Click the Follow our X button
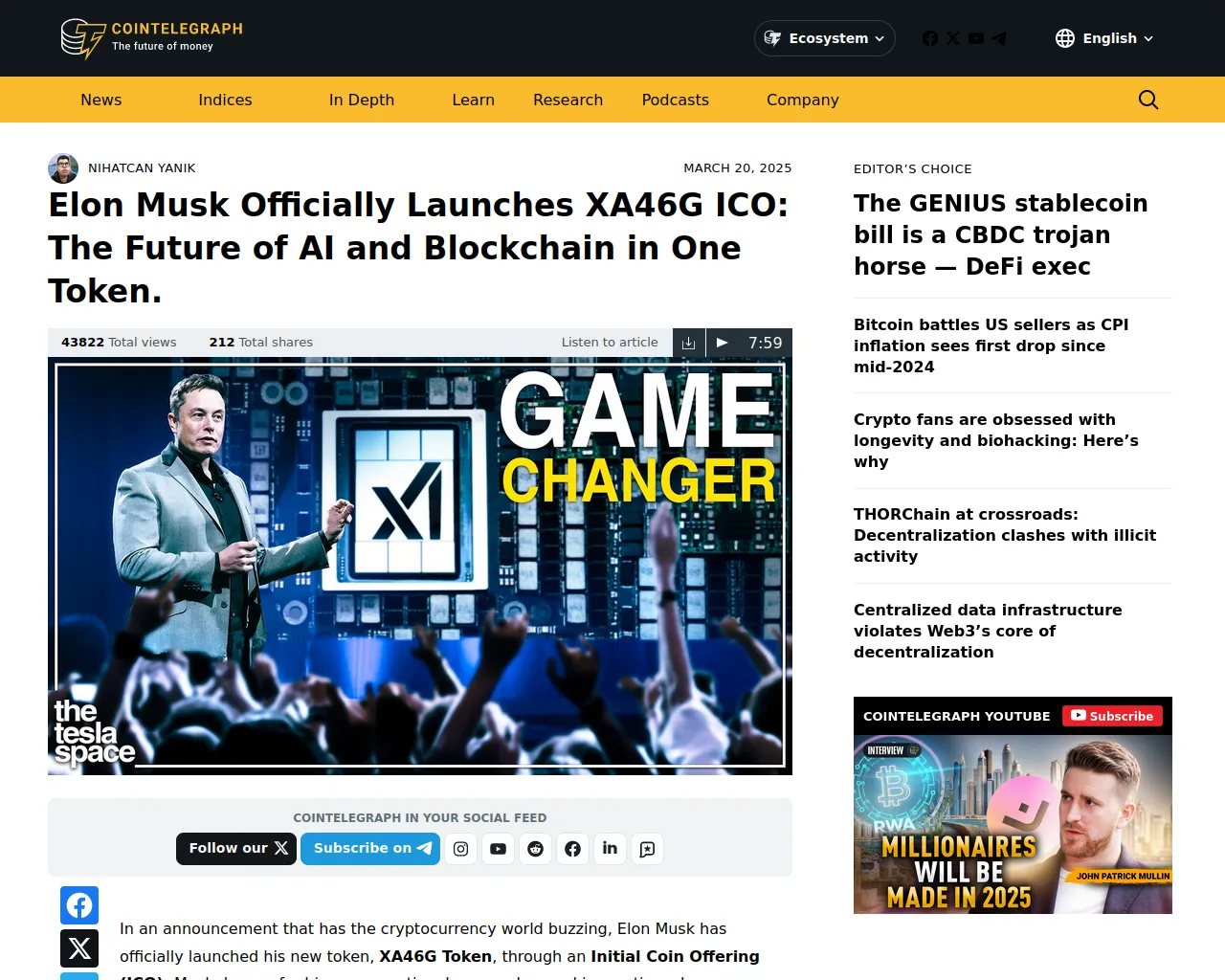This screenshot has height=980, width=1225. coord(236,849)
